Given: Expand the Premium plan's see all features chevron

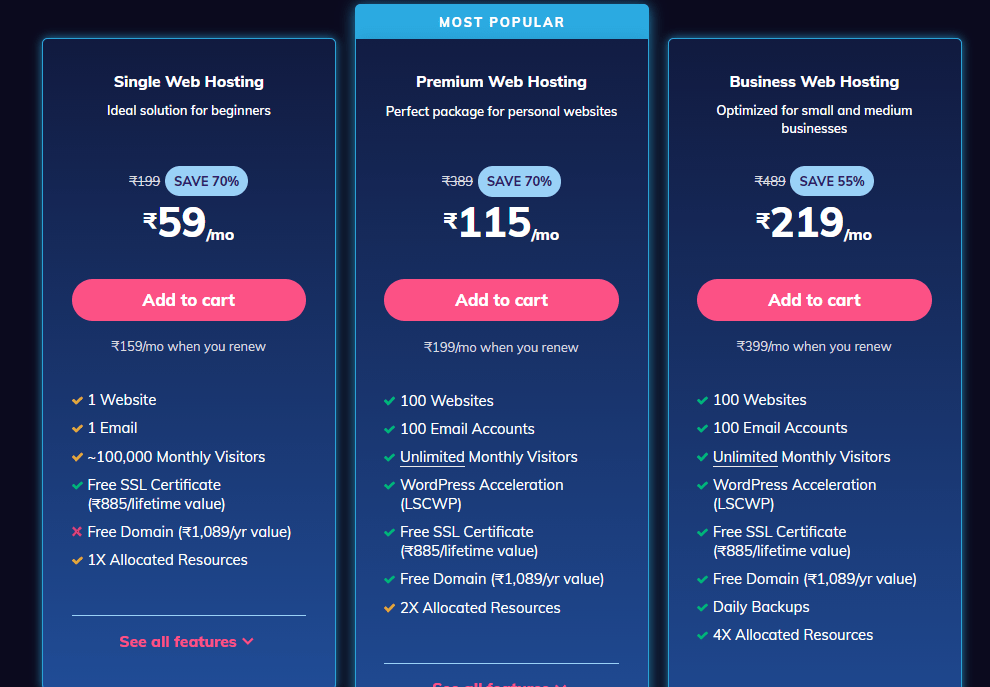Looking at the screenshot, I should tap(501, 683).
